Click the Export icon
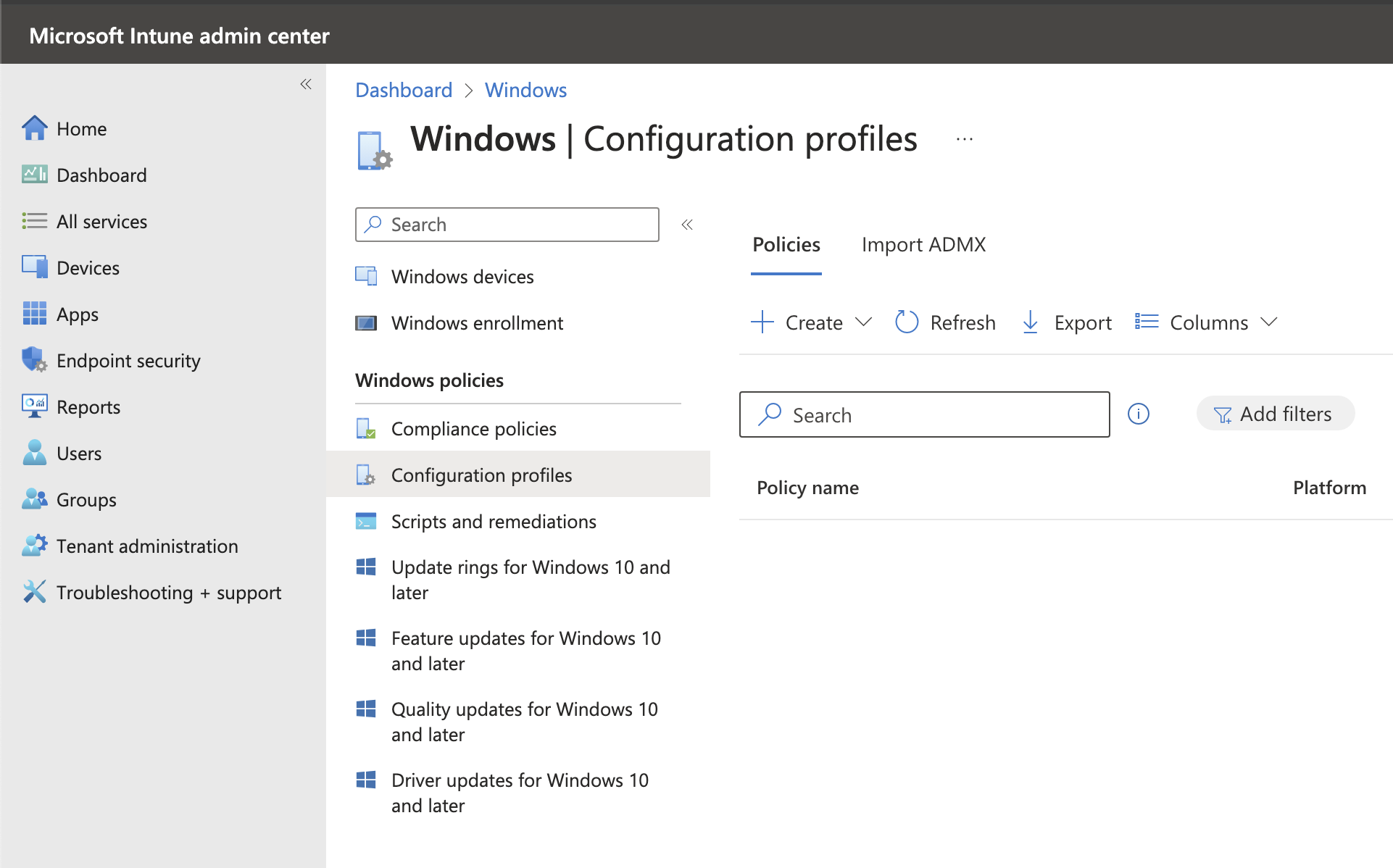The image size is (1393, 868). [x=1030, y=322]
